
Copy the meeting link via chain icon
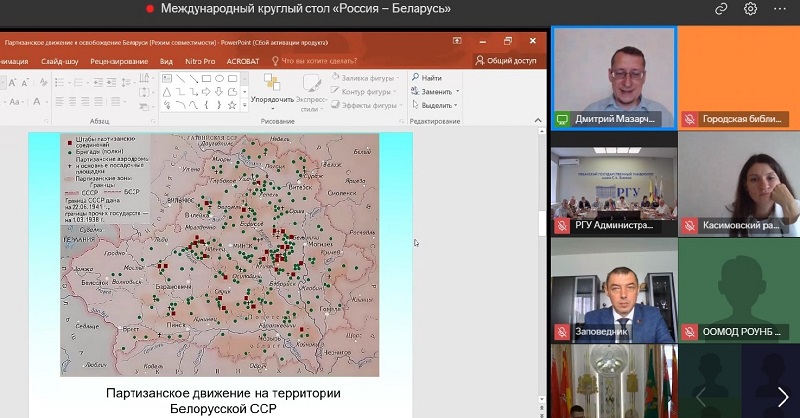pyautogui.click(x=721, y=9)
